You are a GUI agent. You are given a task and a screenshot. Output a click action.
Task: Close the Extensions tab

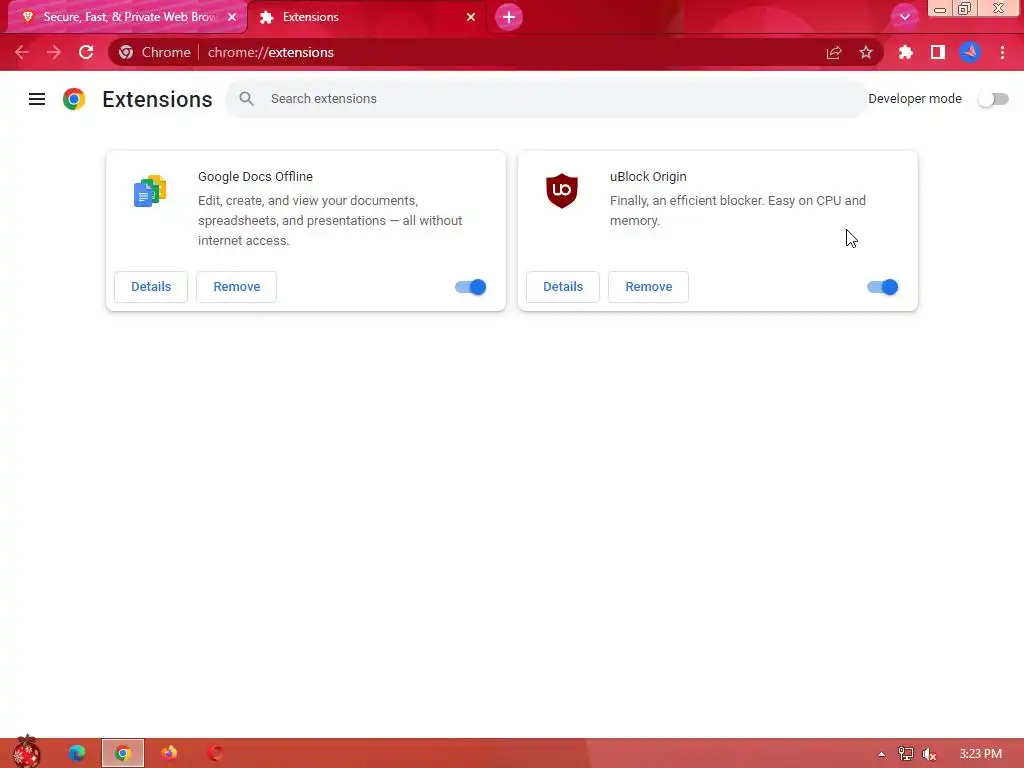[471, 17]
